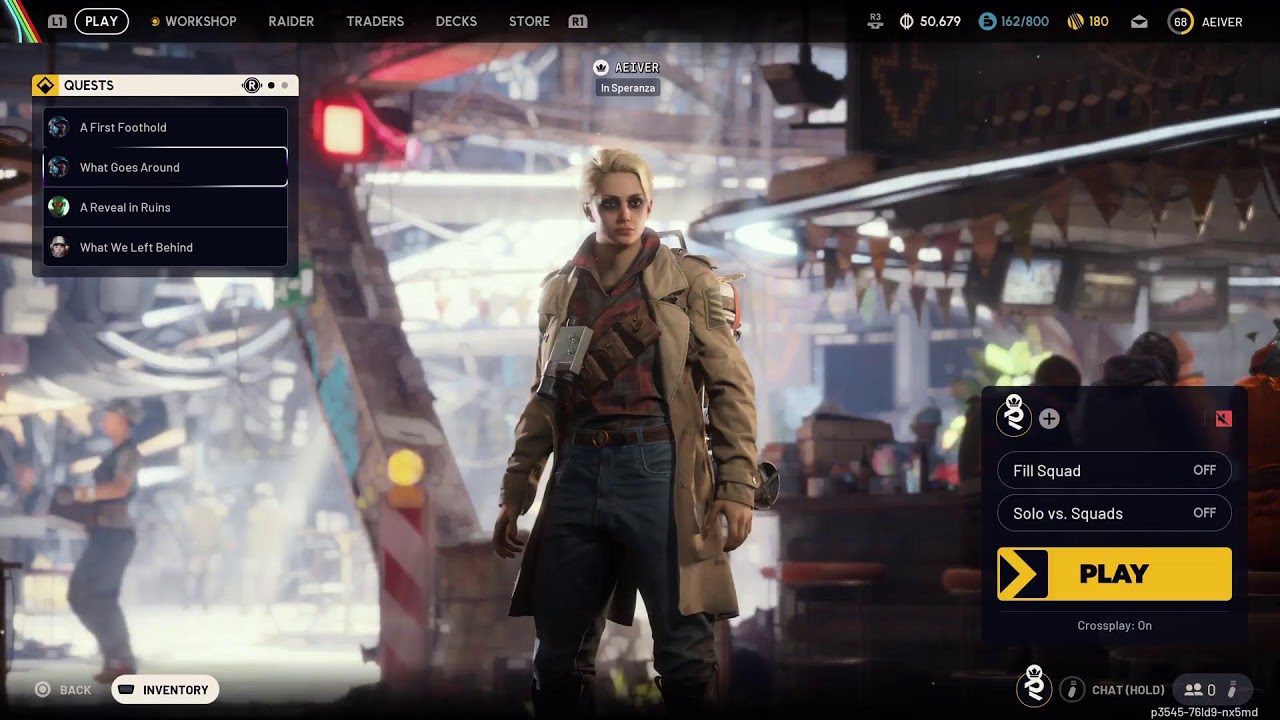Image resolution: width=1280 pixels, height=720 pixels.
Task: Click the 162/800 currency value
Action: pos(1023,21)
